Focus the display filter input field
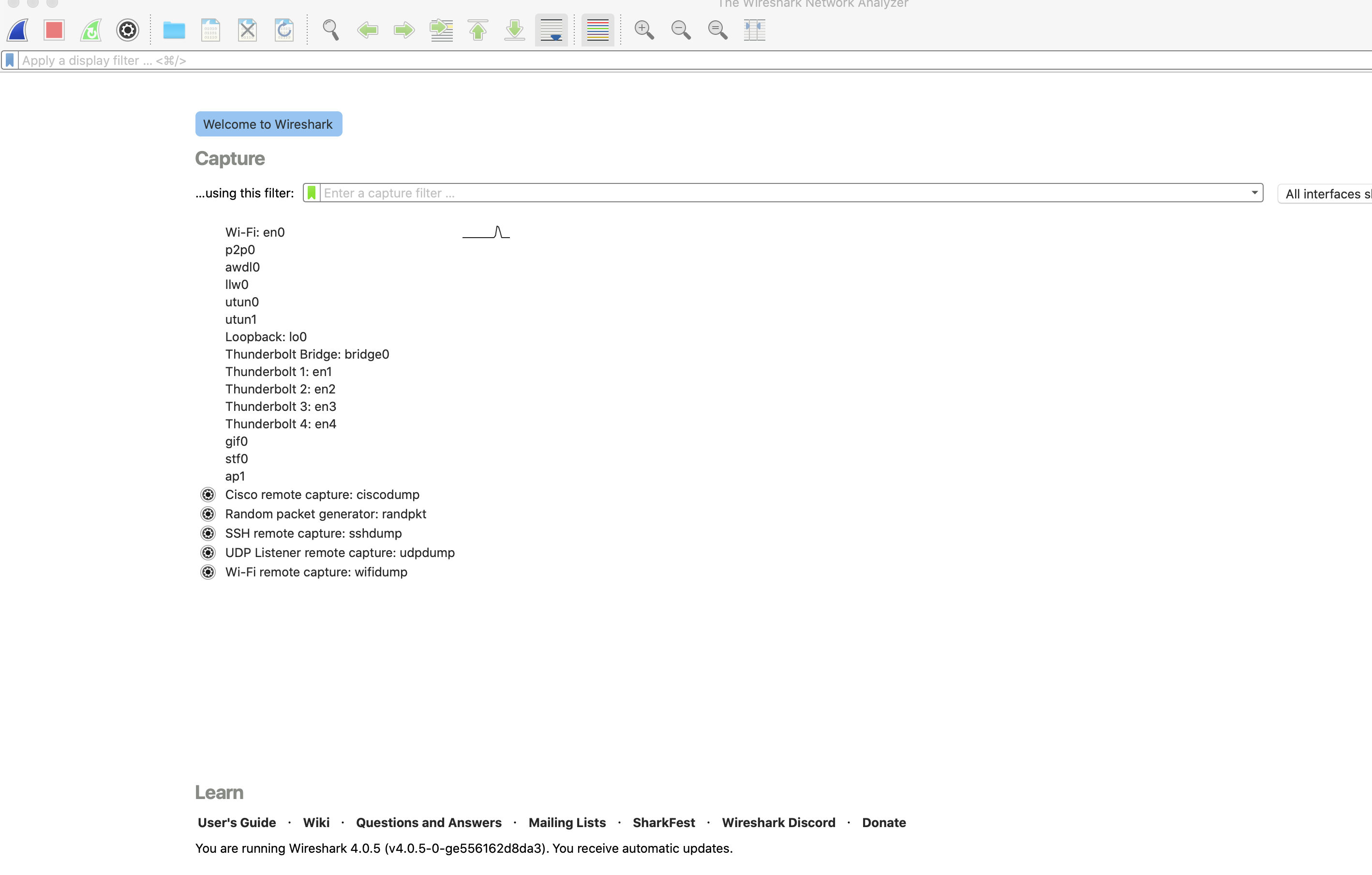 [695, 60]
